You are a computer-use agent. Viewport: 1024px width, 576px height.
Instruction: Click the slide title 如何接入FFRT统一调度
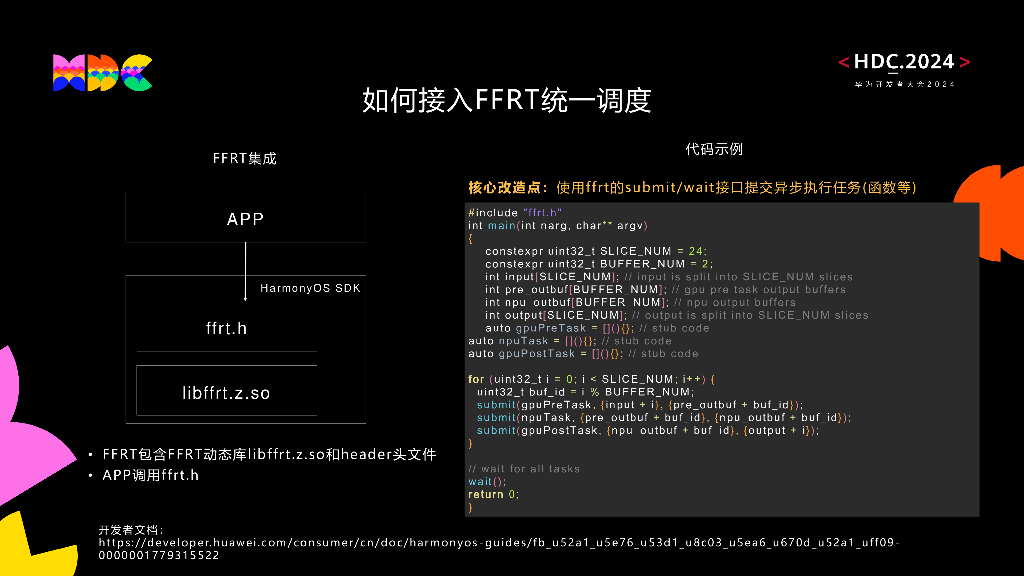tap(506, 100)
